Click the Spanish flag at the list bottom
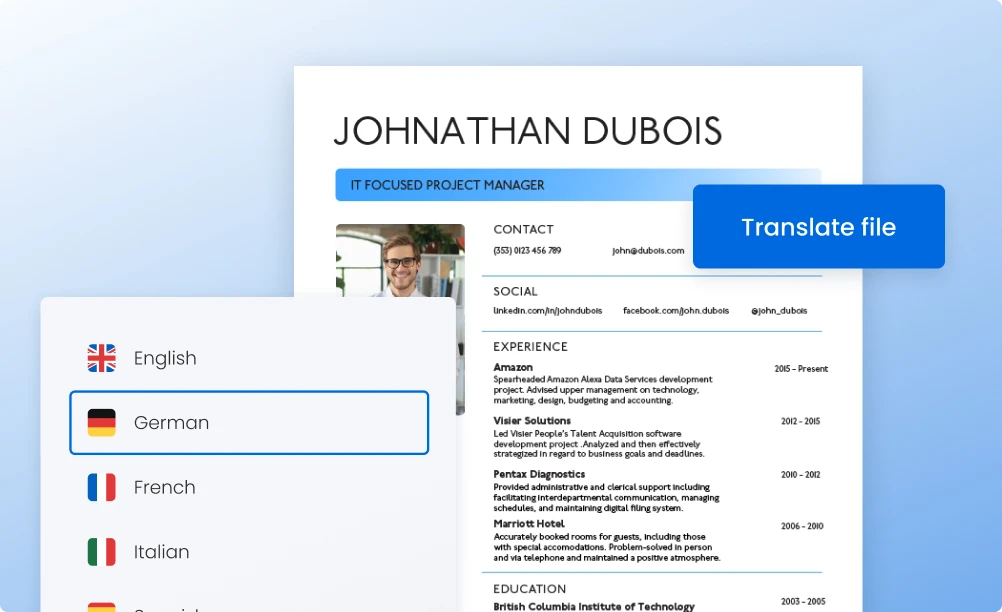 click(101, 606)
